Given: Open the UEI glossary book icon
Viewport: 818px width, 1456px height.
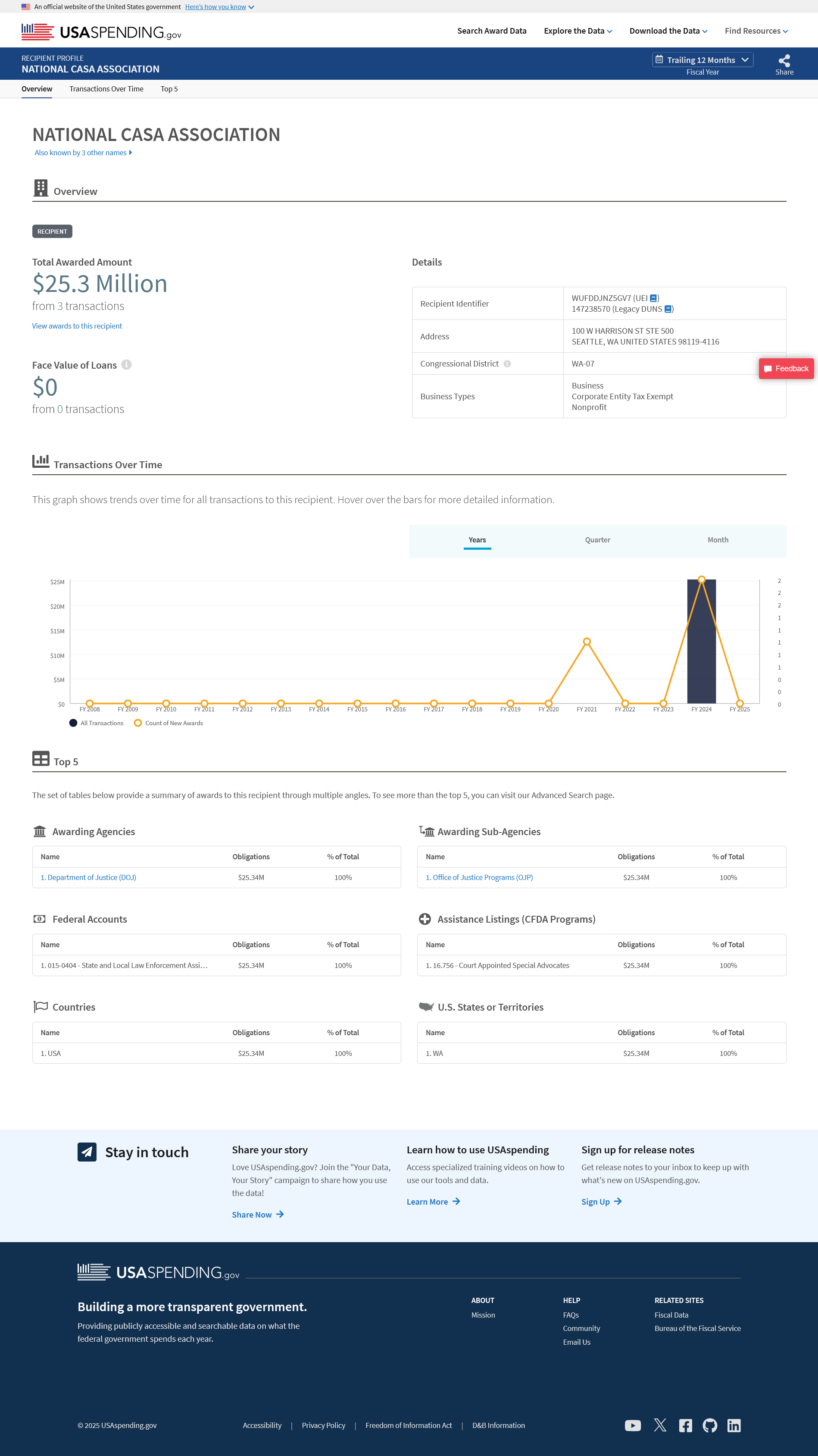Looking at the screenshot, I should 653,298.
